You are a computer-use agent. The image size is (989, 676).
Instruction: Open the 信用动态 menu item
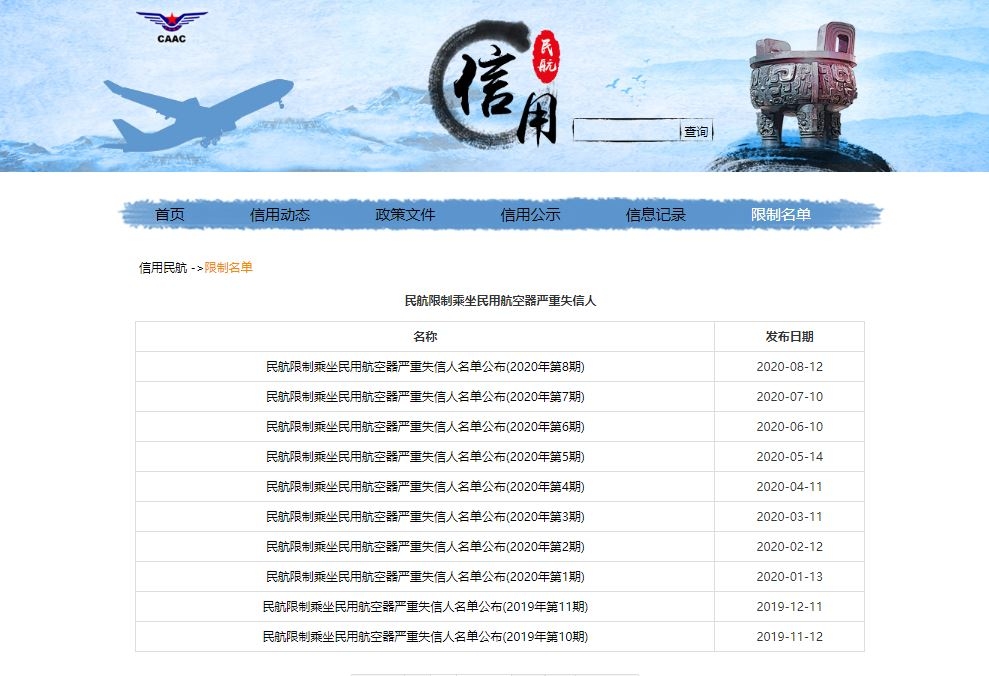pyautogui.click(x=280, y=215)
